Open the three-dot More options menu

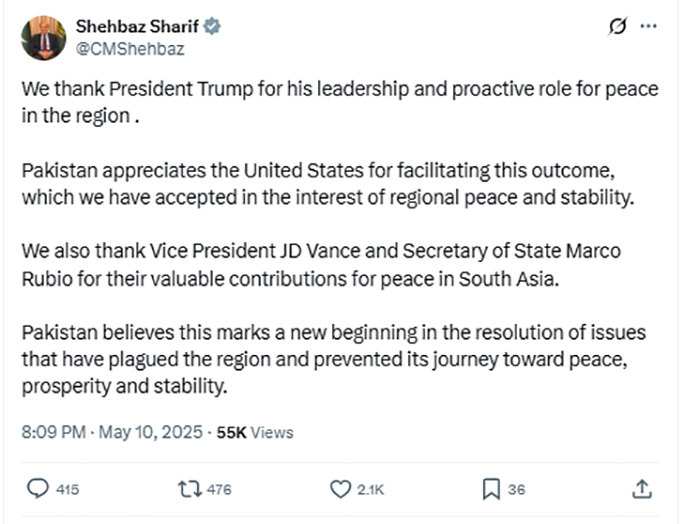[648, 26]
